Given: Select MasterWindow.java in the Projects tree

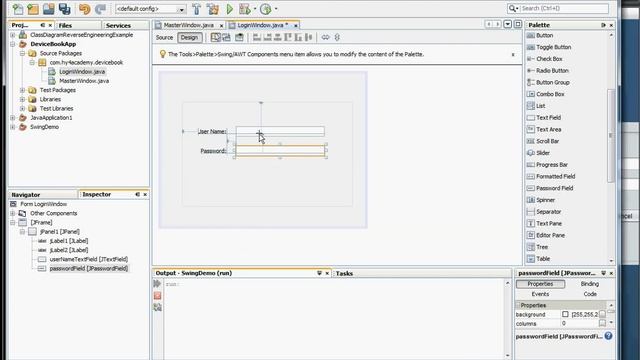Looking at the screenshot, I should tap(84, 81).
